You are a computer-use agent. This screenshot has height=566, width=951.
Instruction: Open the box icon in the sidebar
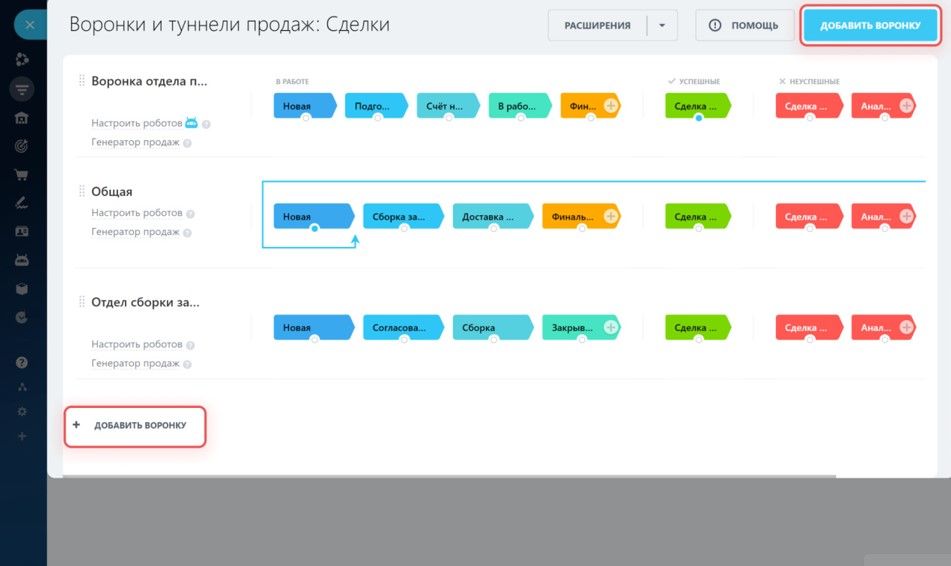coord(22,289)
